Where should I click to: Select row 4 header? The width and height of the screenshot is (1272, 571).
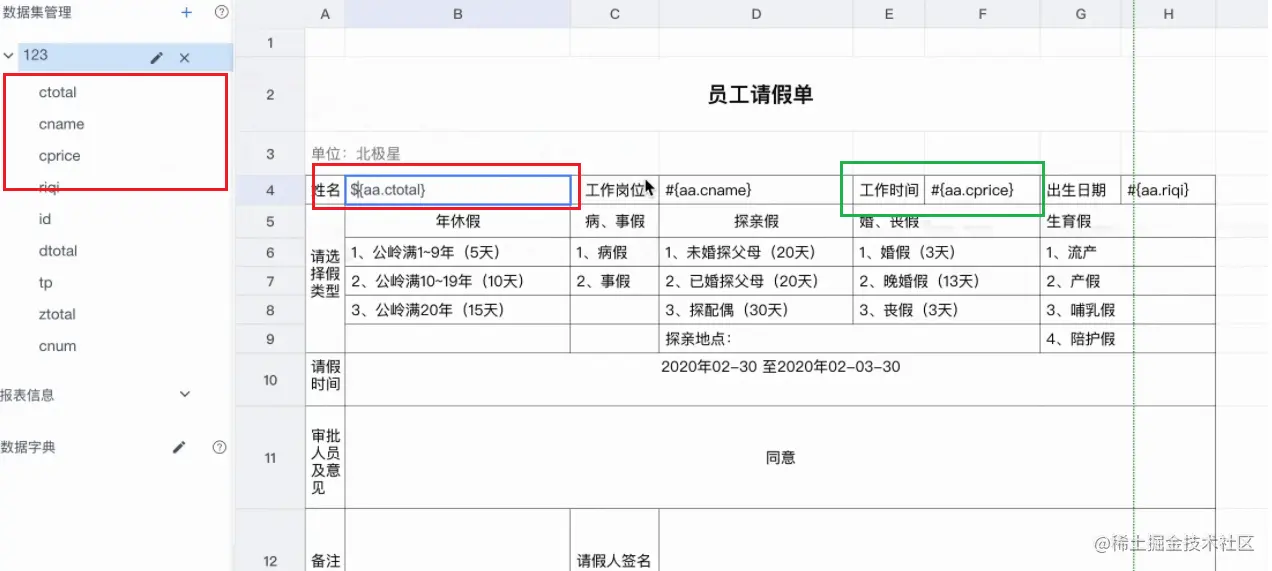[x=270, y=189]
